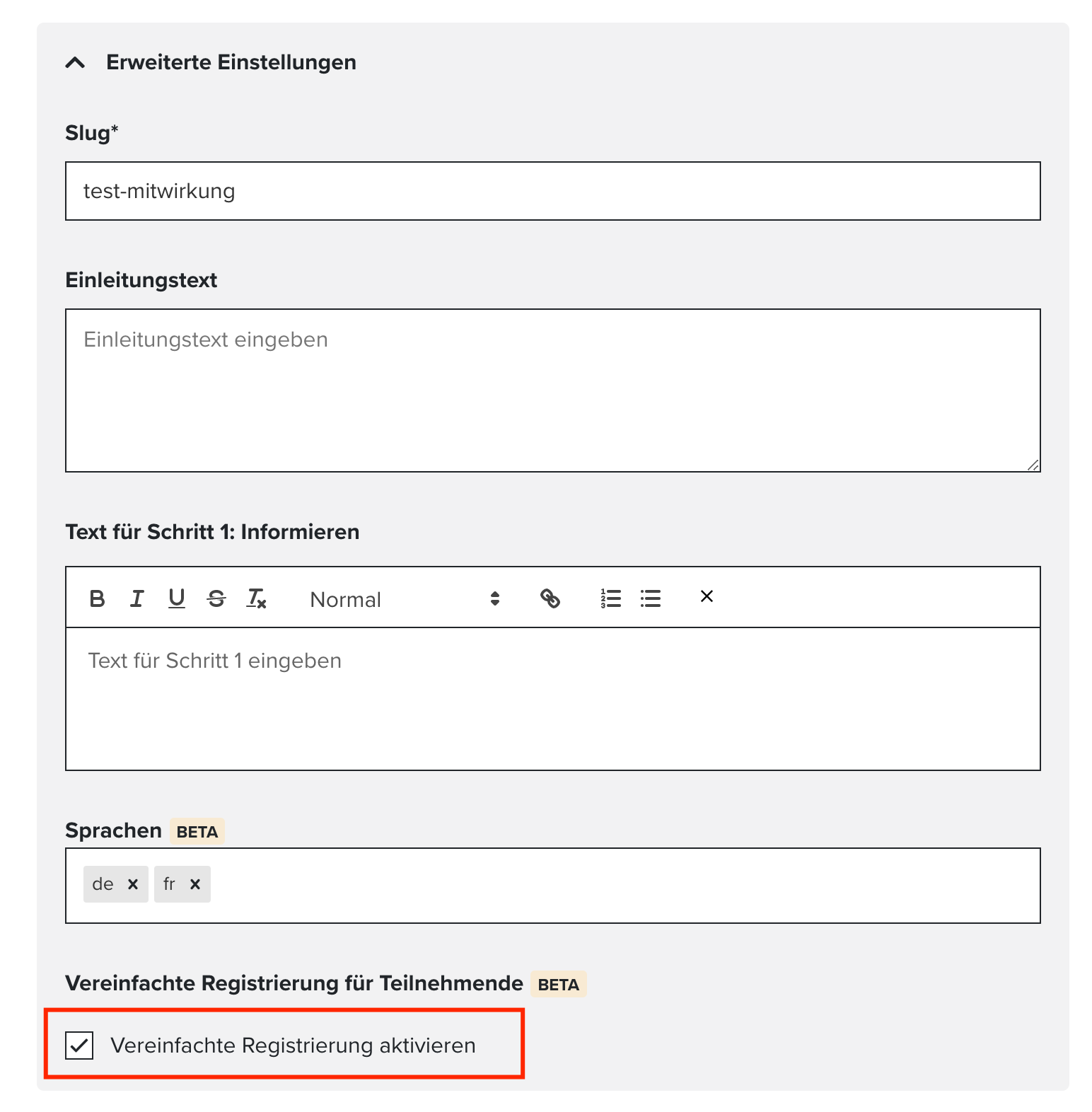
Task: Click into the Einleitungstext textarea
Action: [x=553, y=390]
